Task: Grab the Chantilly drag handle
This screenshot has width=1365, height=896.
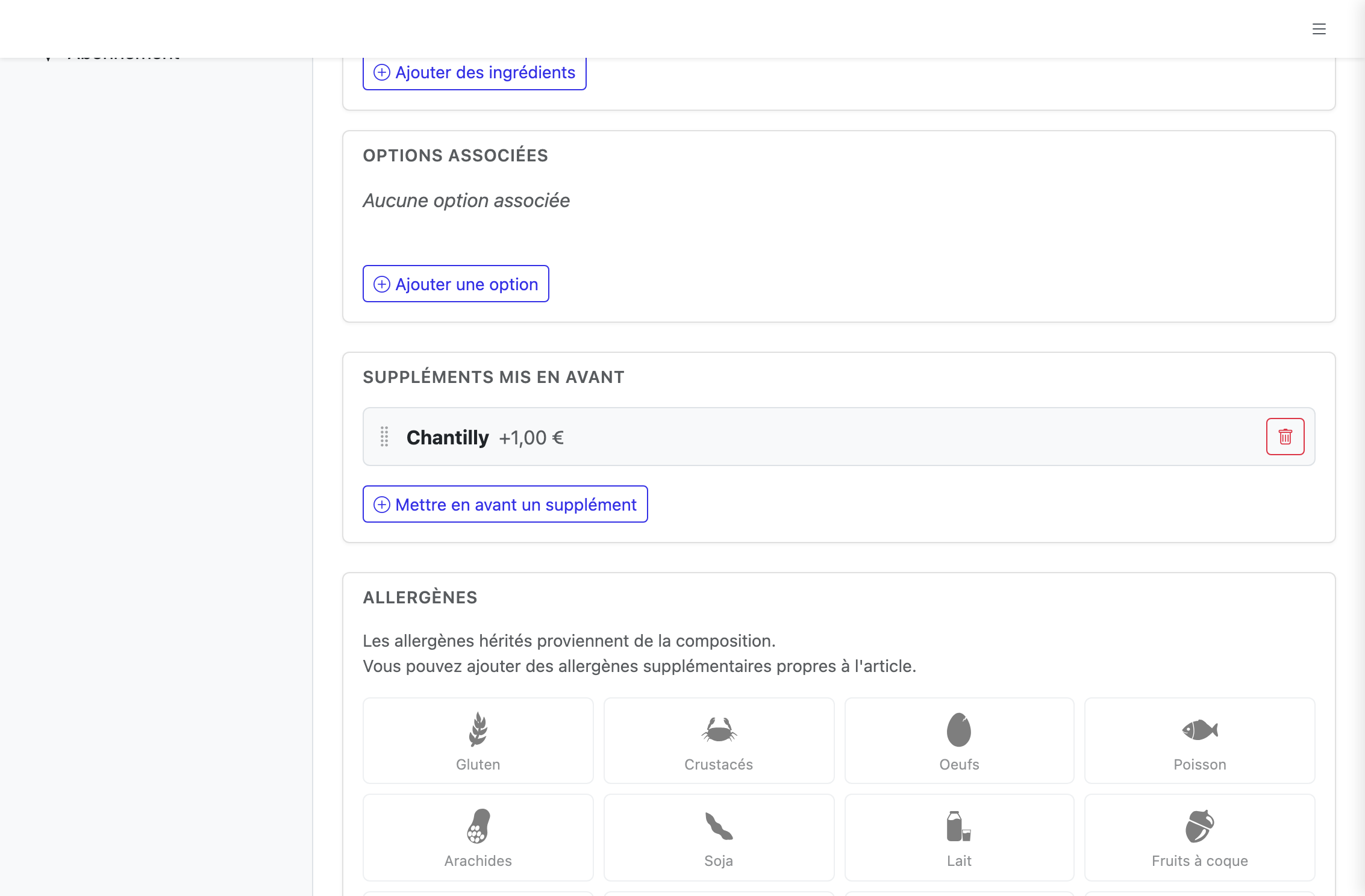Action: coord(384,437)
